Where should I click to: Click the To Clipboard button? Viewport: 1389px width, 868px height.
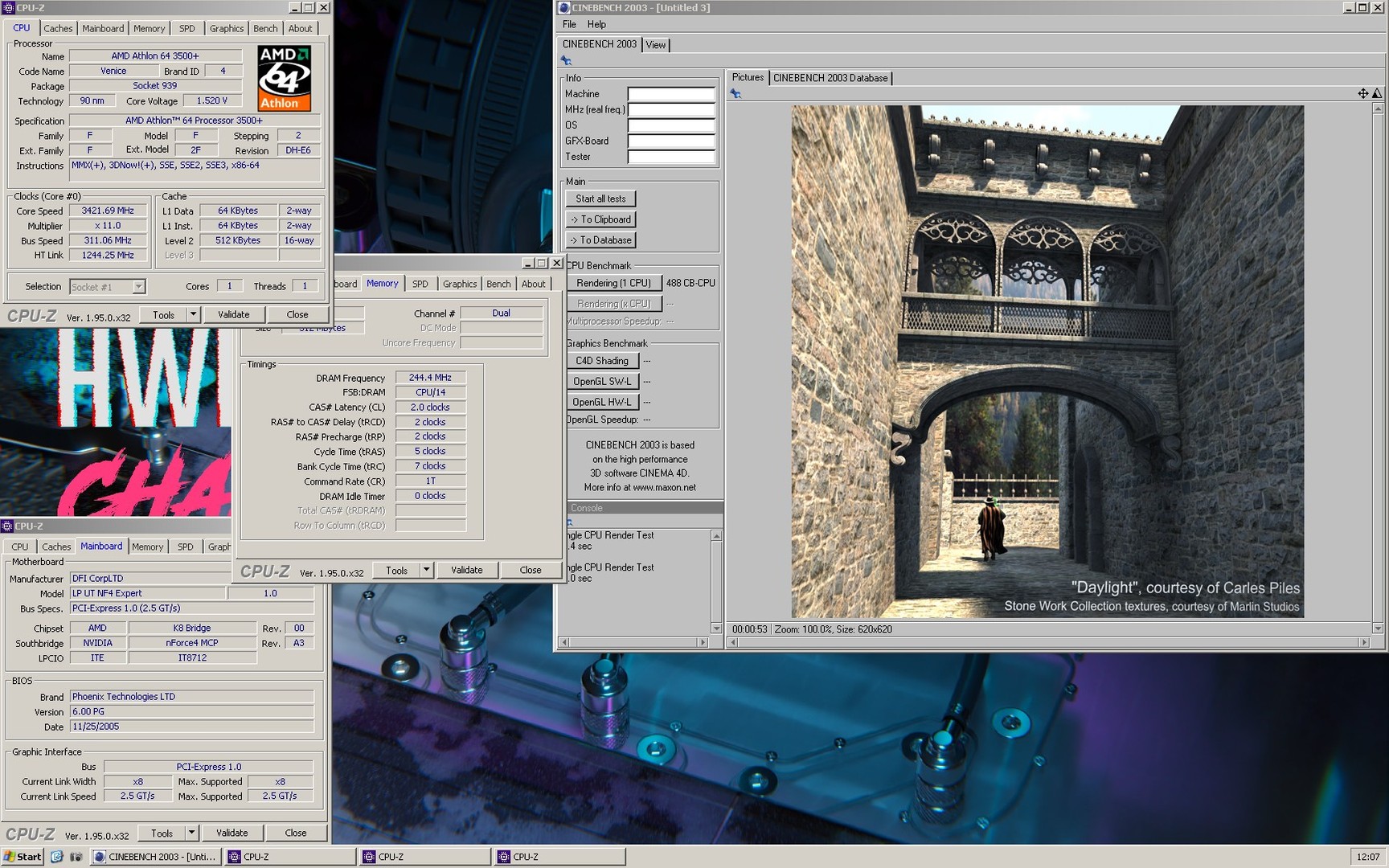click(600, 219)
